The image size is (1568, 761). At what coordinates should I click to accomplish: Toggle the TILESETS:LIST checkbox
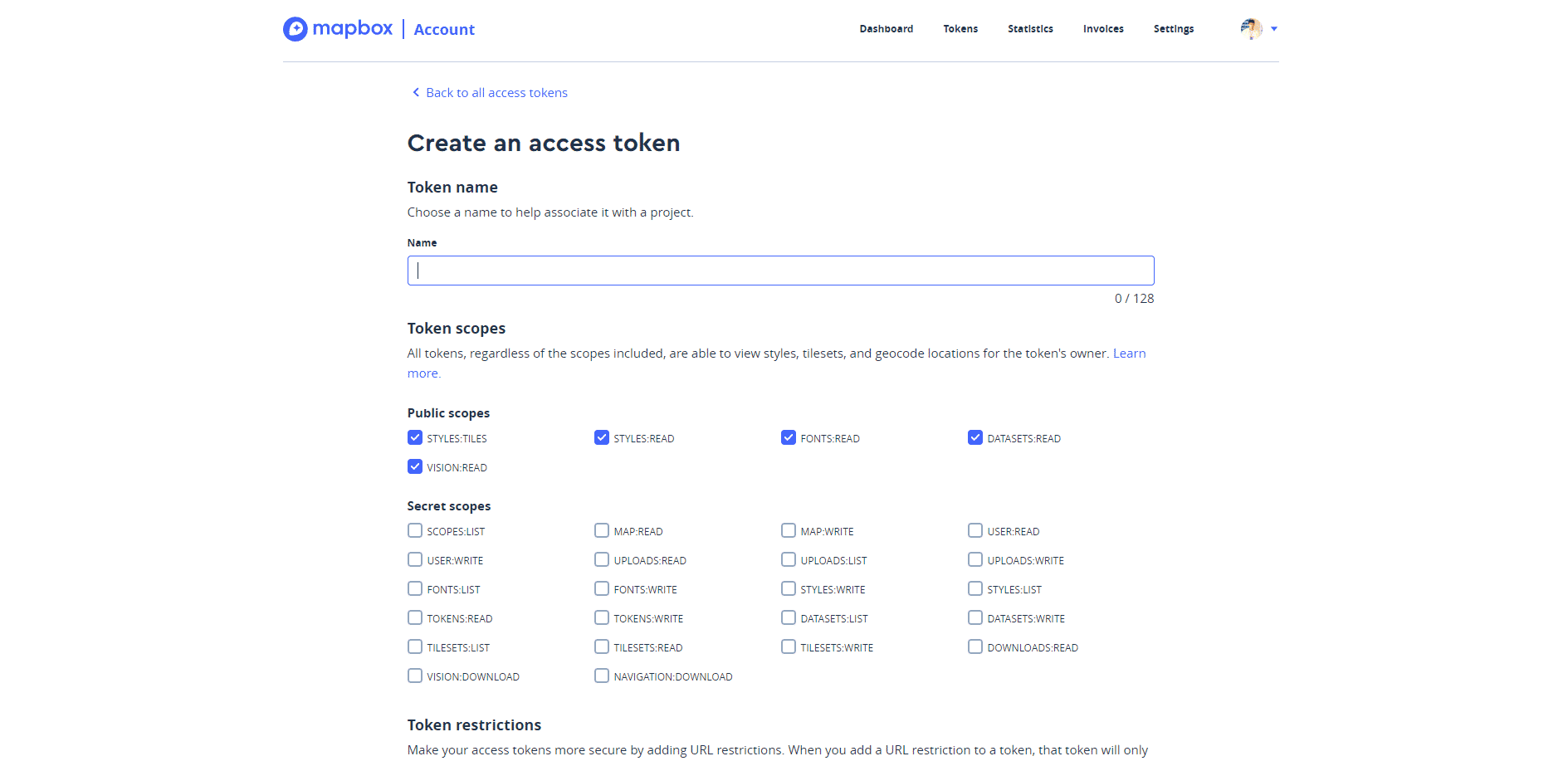415,646
